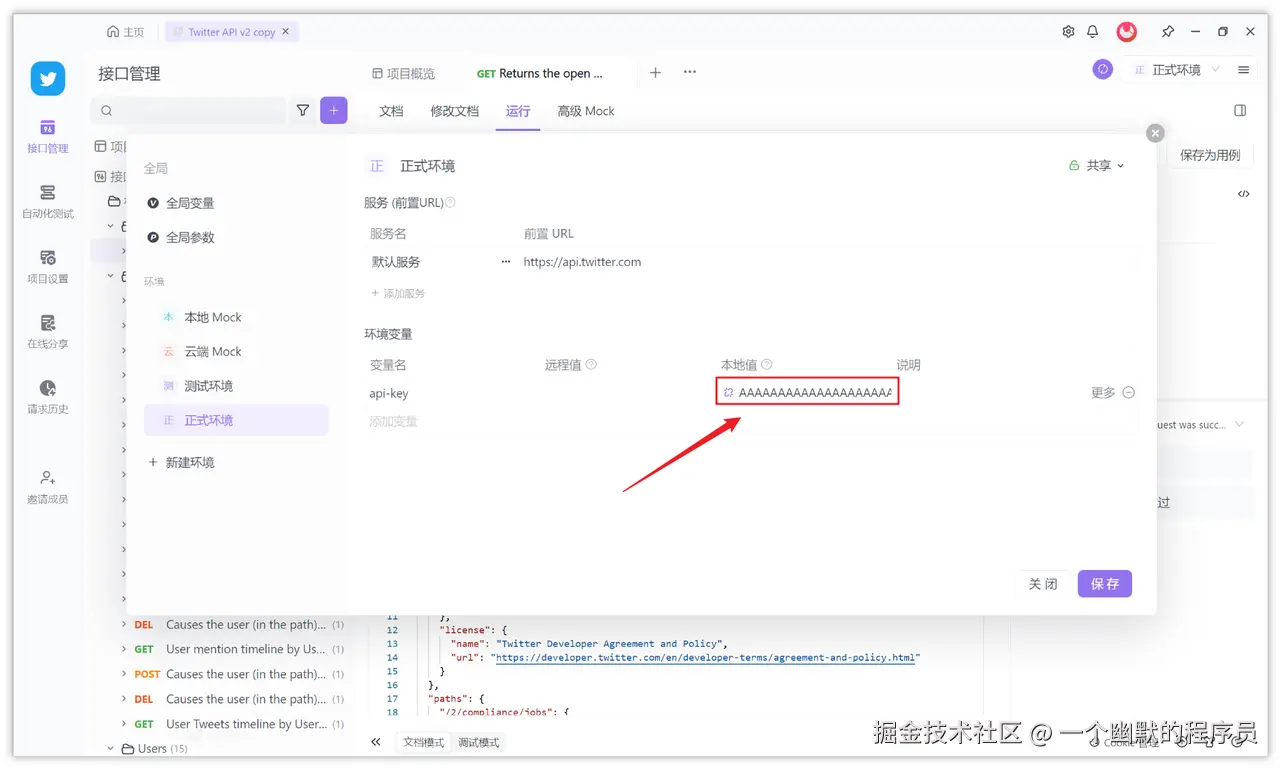
Task: Click the purple plus add button
Action: pos(334,110)
